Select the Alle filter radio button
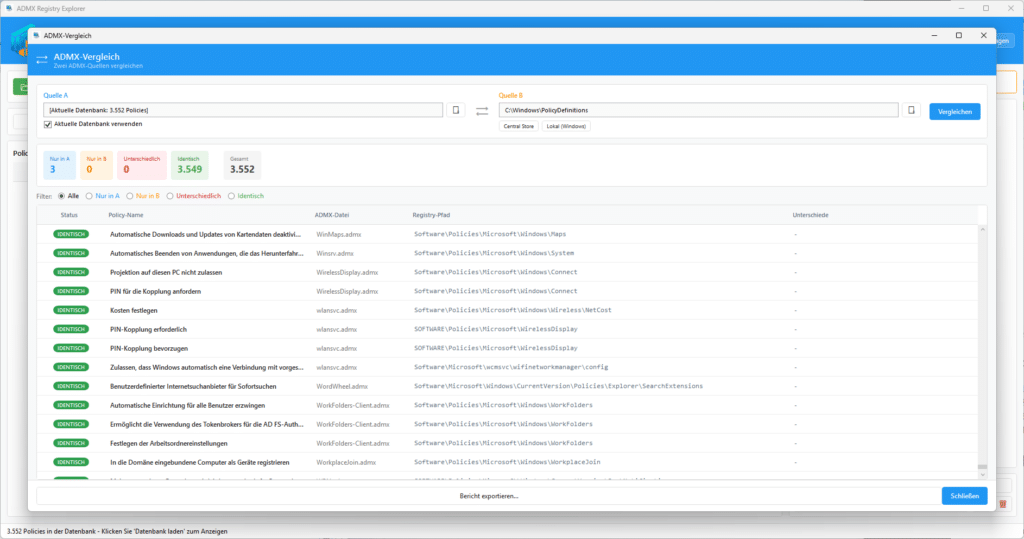 click(x=61, y=196)
